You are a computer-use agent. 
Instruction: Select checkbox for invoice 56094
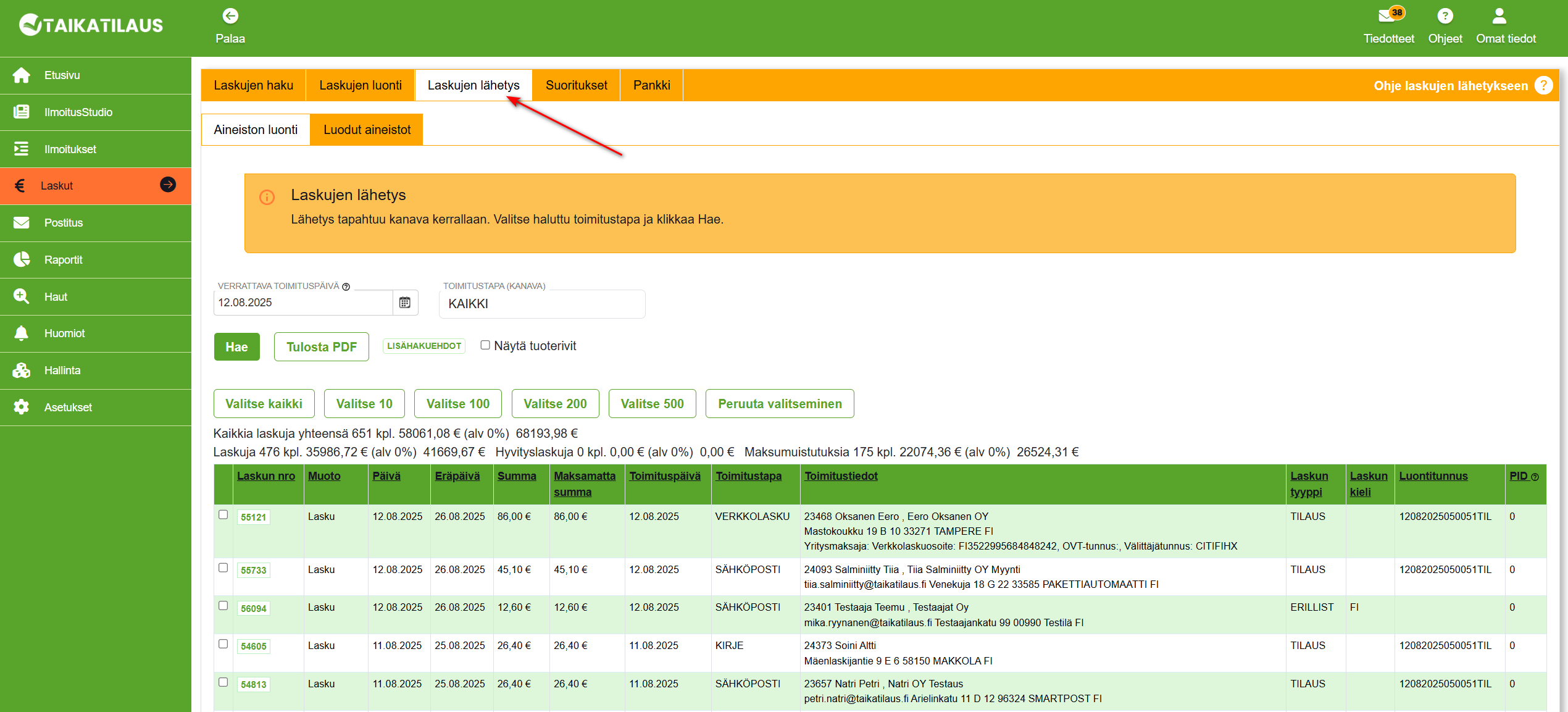pyautogui.click(x=223, y=606)
